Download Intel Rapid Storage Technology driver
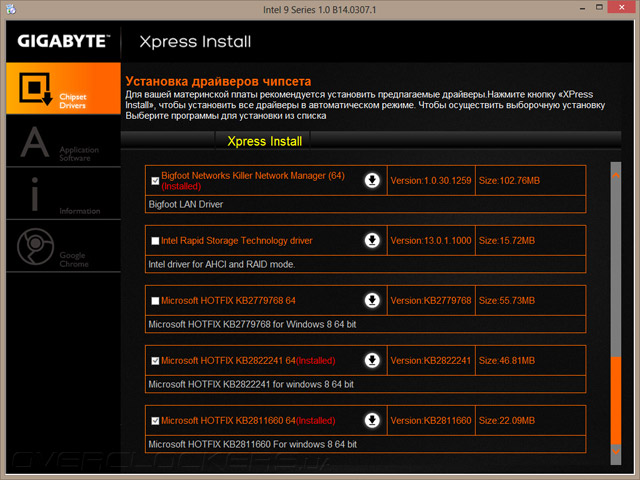Screen dimensions: 640x480 coord(372,240)
